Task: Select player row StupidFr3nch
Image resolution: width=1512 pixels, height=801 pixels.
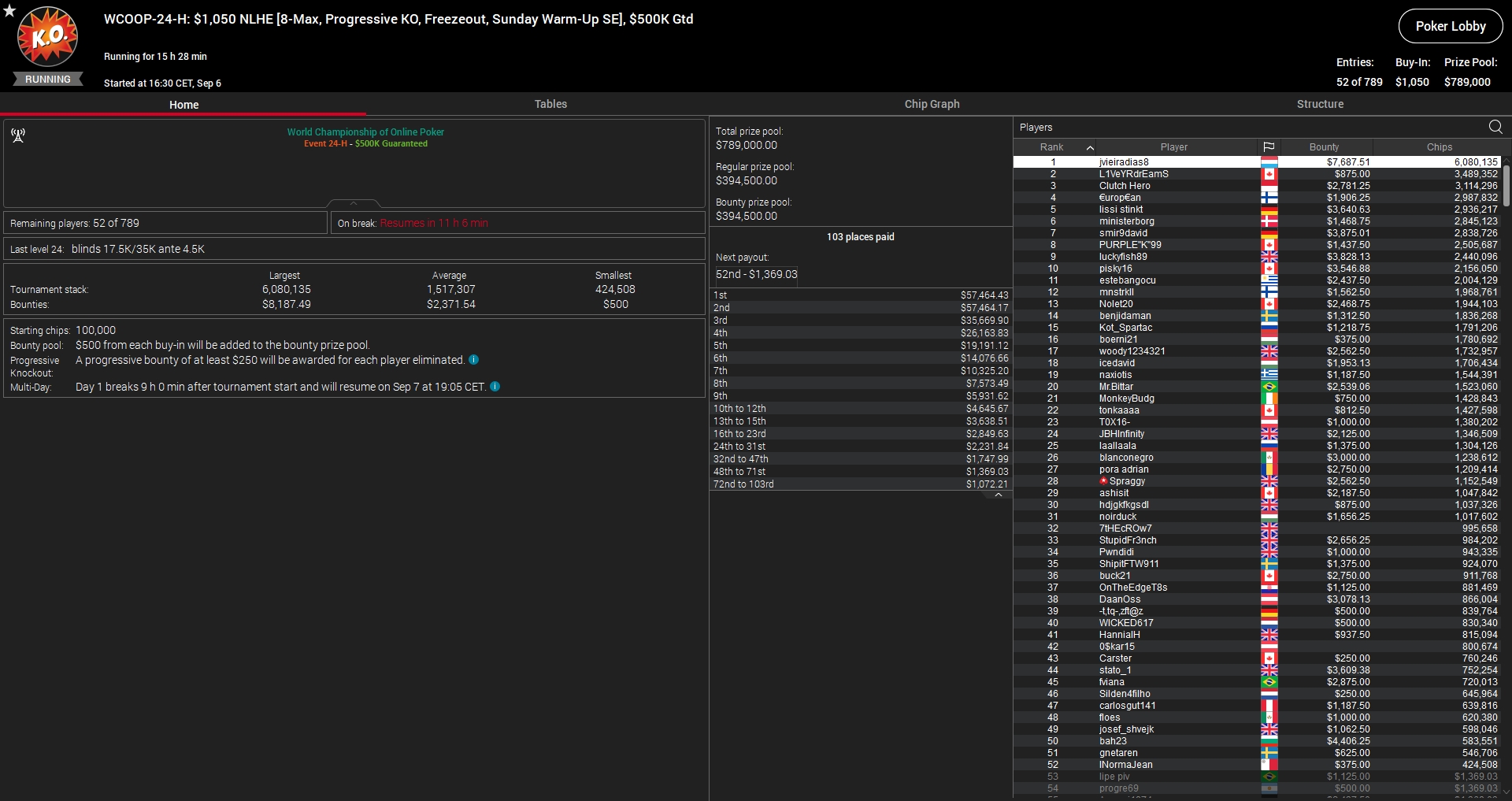Action: [x=1258, y=540]
